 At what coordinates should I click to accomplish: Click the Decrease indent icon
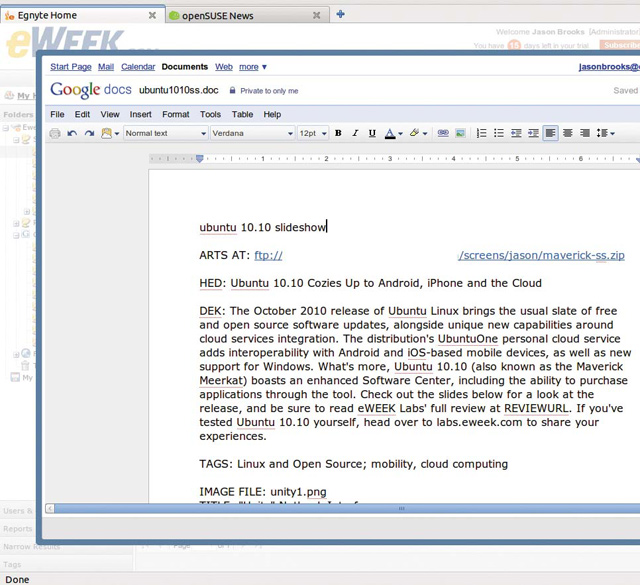tap(516, 133)
